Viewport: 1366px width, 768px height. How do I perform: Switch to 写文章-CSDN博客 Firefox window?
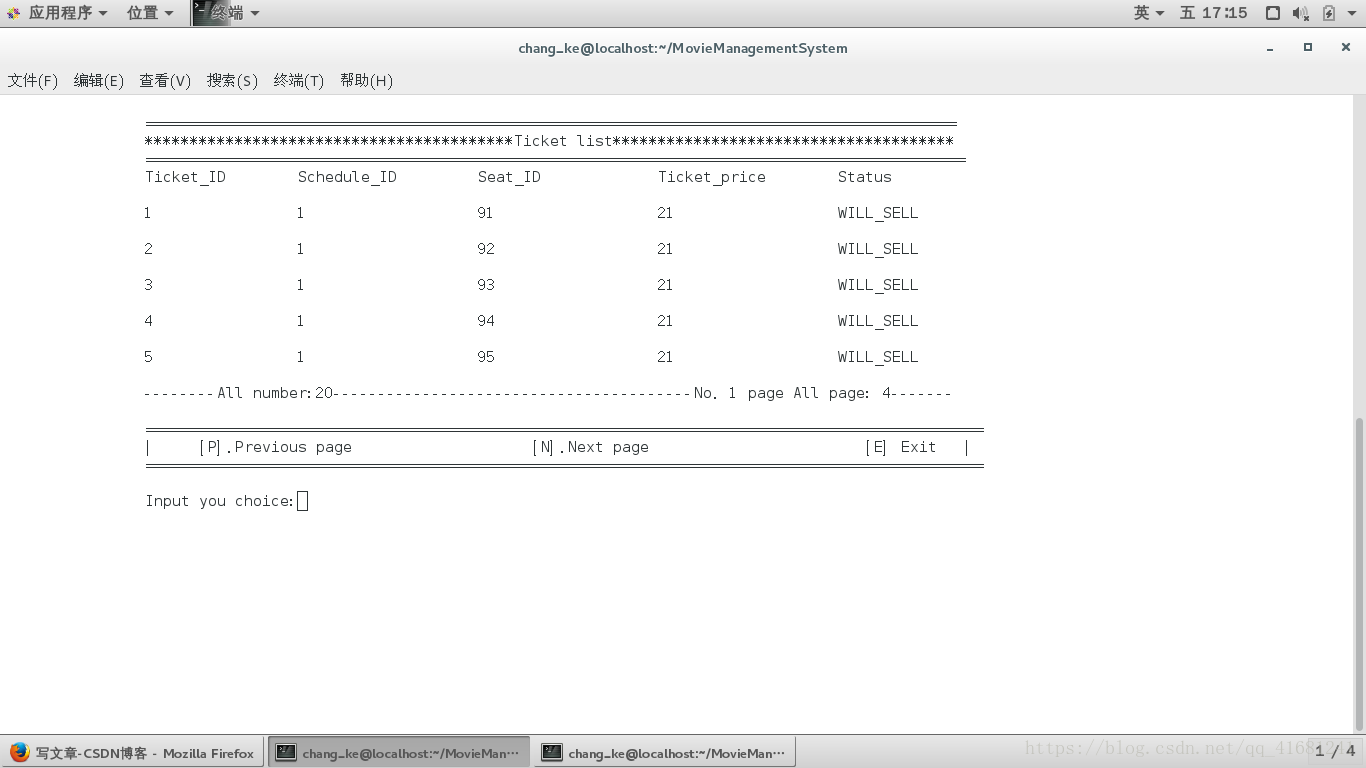(x=133, y=753)
